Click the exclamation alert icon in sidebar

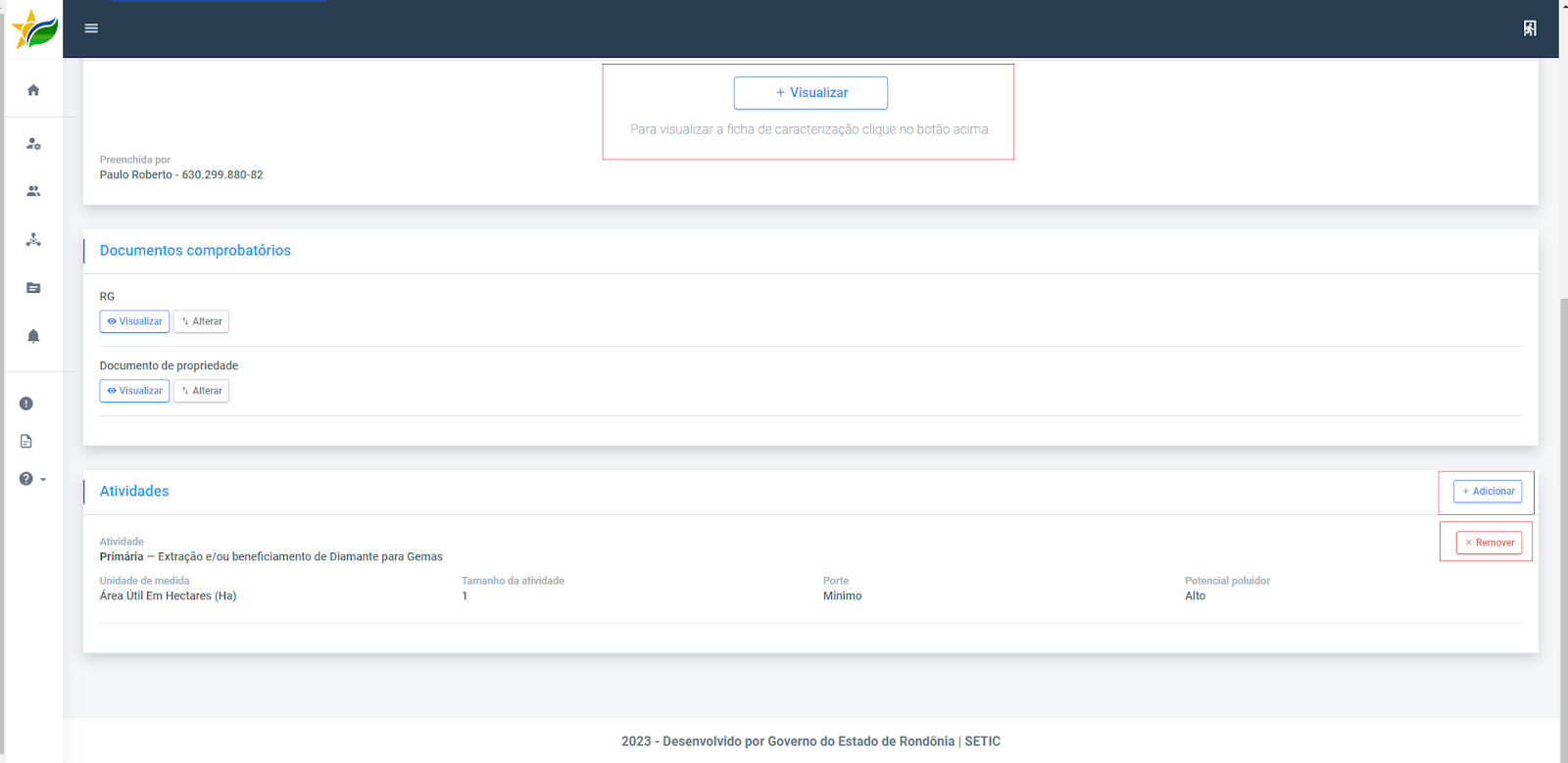26,404
